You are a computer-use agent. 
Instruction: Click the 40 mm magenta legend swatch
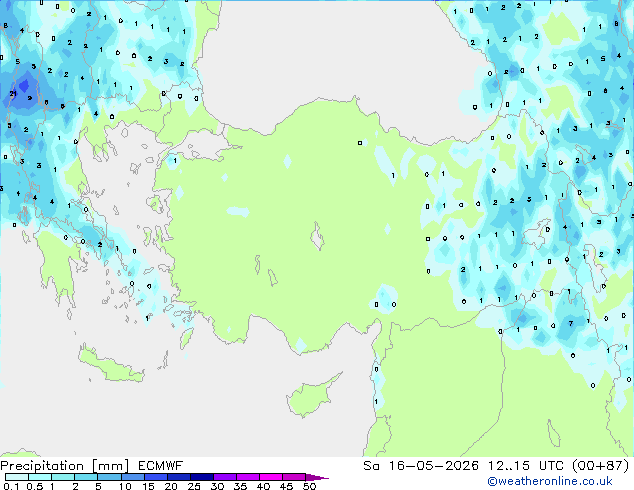(271, 477)
